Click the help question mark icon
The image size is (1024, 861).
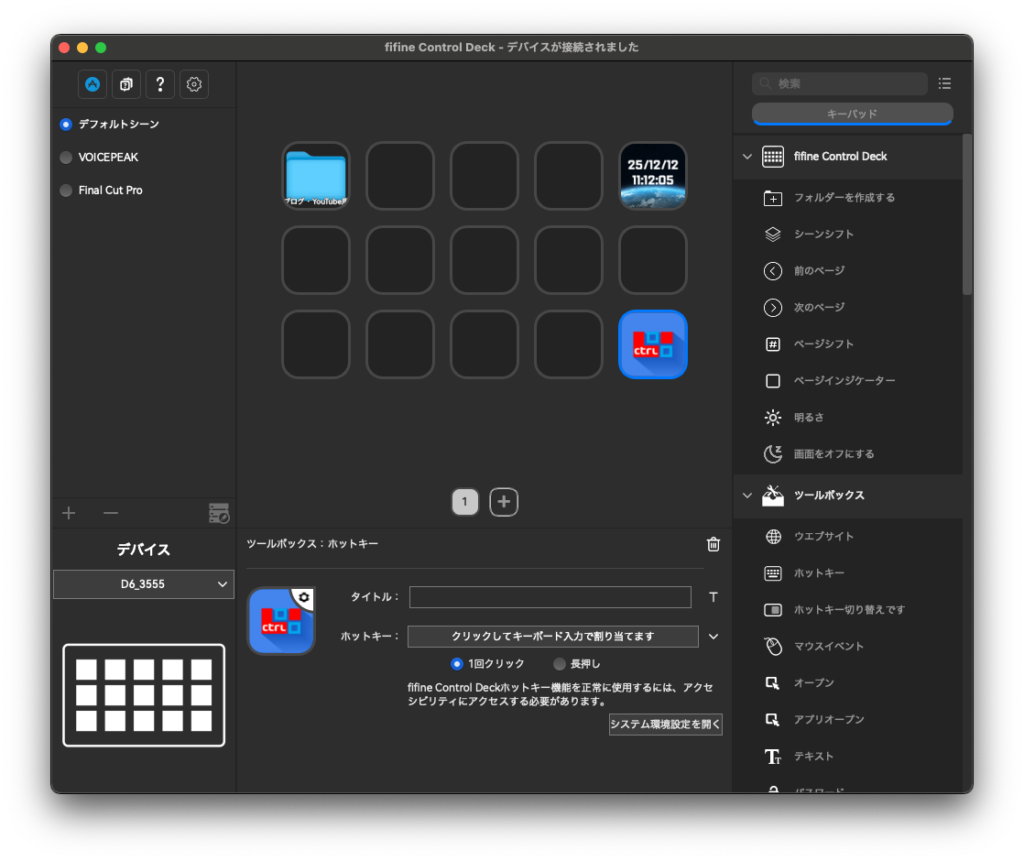[x=159, y=84]
